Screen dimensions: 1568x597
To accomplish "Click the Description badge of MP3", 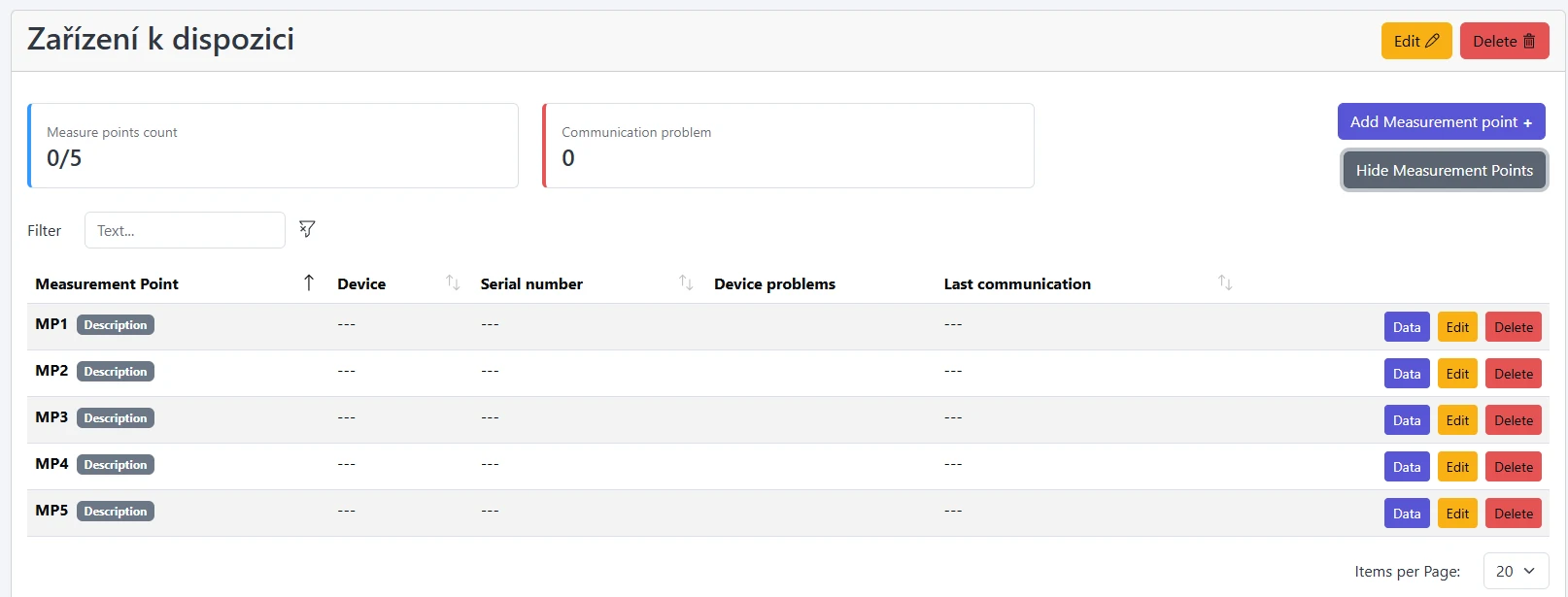I will pos(116,418).
